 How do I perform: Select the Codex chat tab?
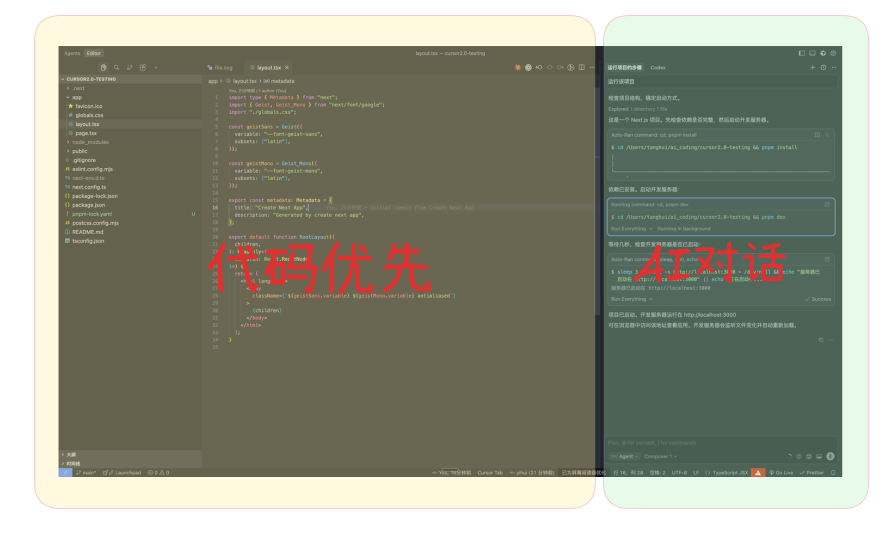pyautogui.click(x=658, y=67)
